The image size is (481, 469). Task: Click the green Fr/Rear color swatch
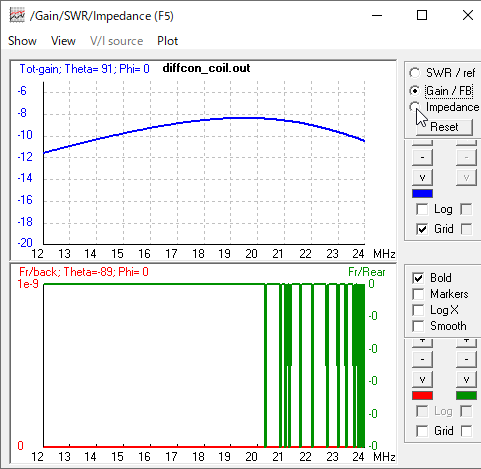click(x=466, y=396)
